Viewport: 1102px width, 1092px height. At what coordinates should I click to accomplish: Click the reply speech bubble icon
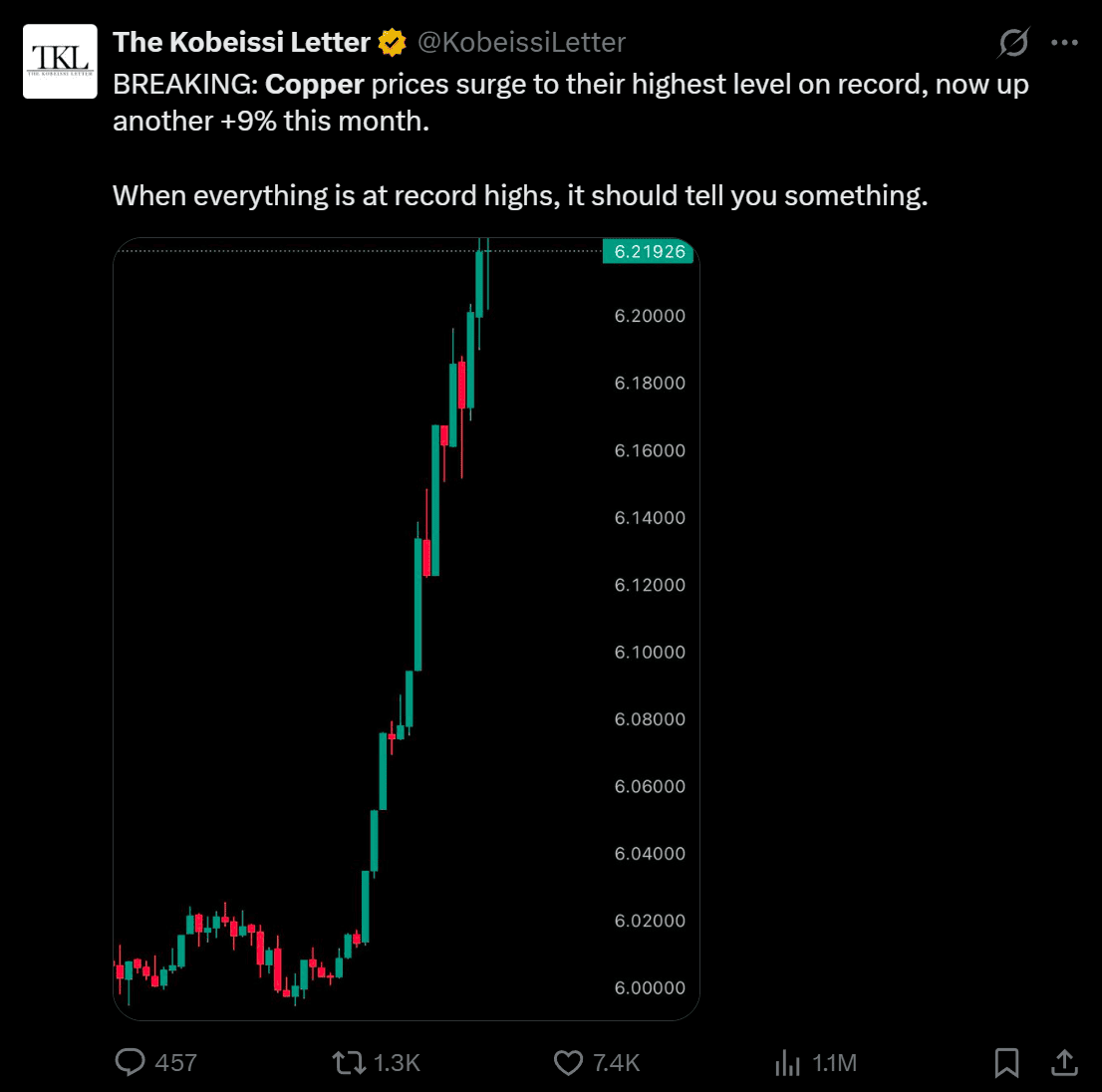coord(131,1062)
